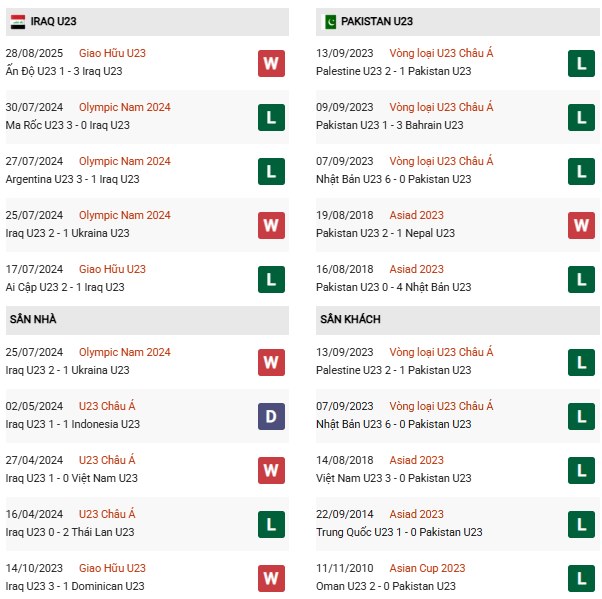The image size is (602, 599).
Task: Click the Iraq flag icon
Action: pos(18,20)
